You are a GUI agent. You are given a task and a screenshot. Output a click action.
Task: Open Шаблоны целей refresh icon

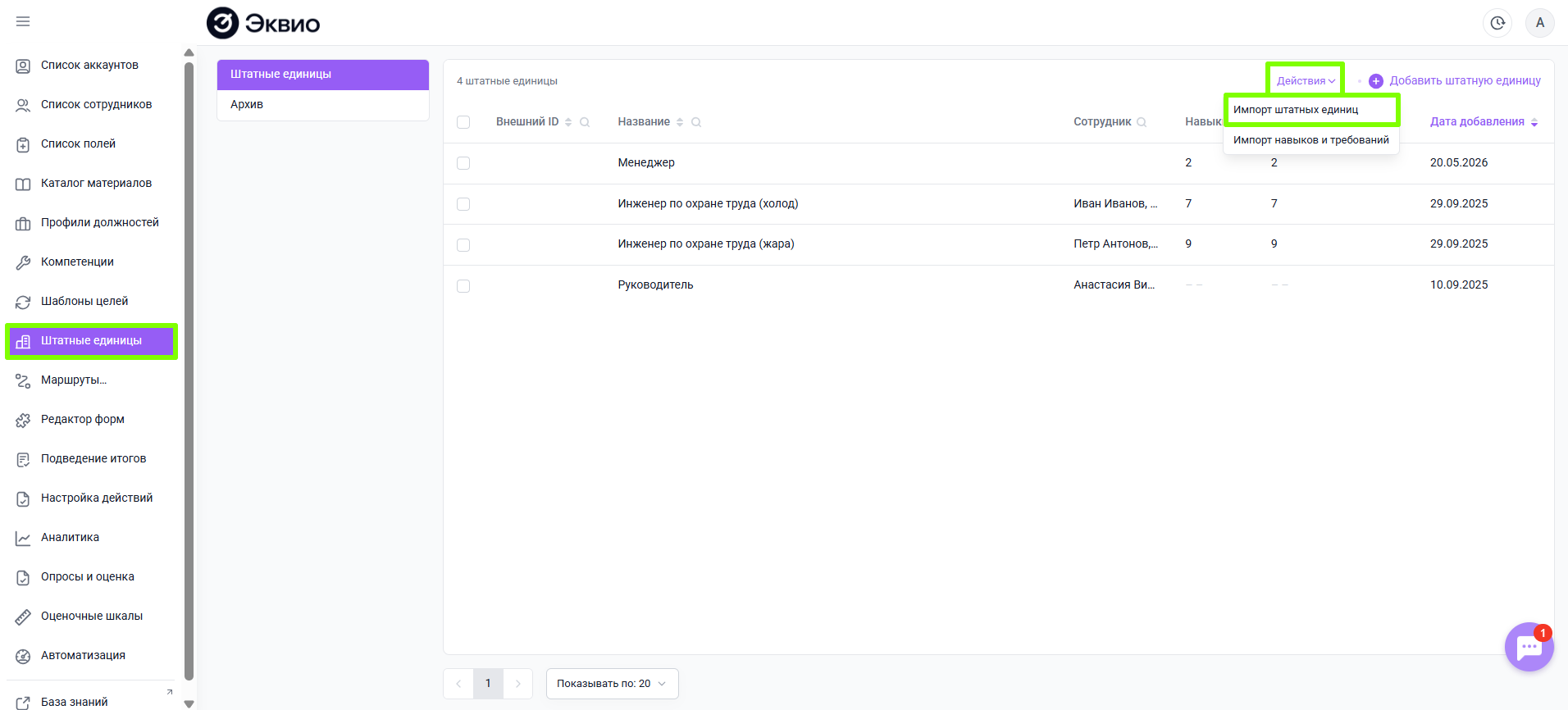[23, 302]
